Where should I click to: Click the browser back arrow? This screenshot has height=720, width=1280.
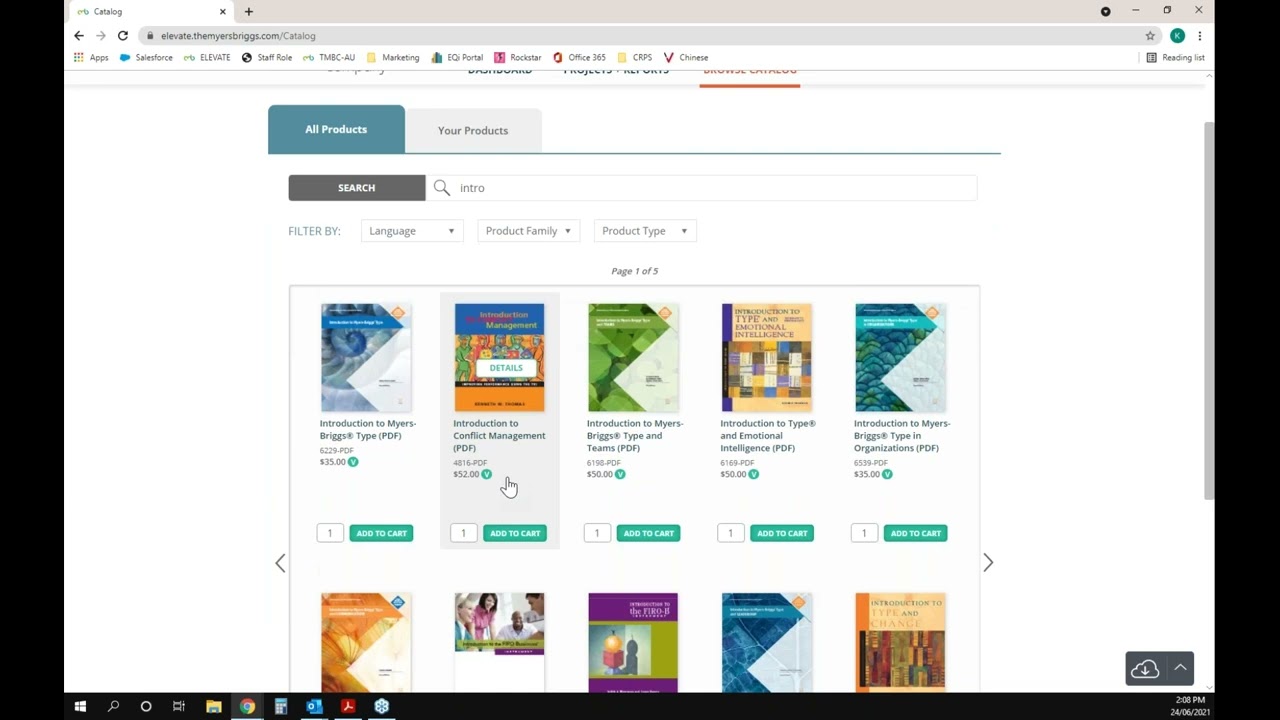(79, 35)
